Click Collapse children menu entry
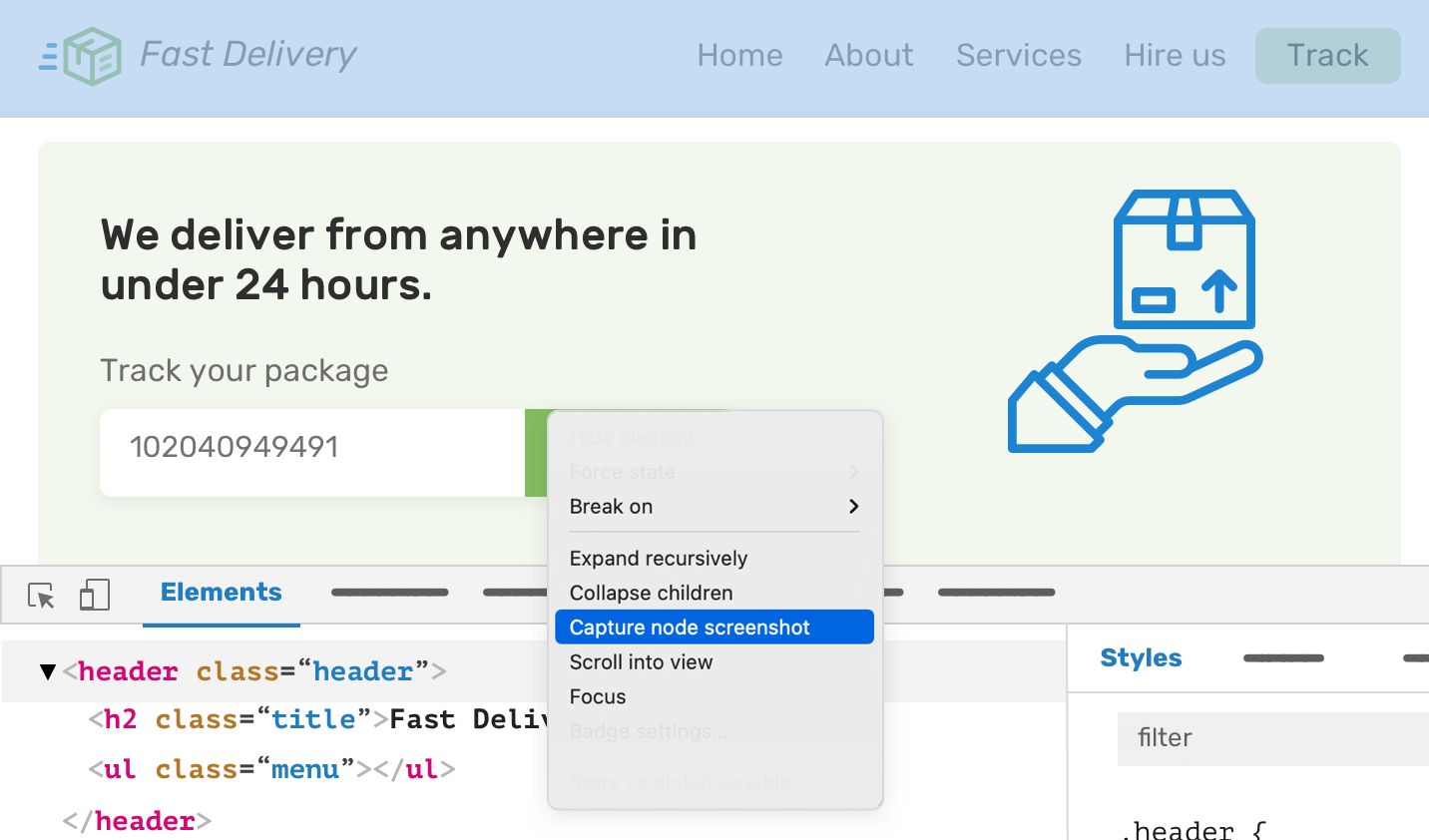1429x840 pixels. click(651, 593)
